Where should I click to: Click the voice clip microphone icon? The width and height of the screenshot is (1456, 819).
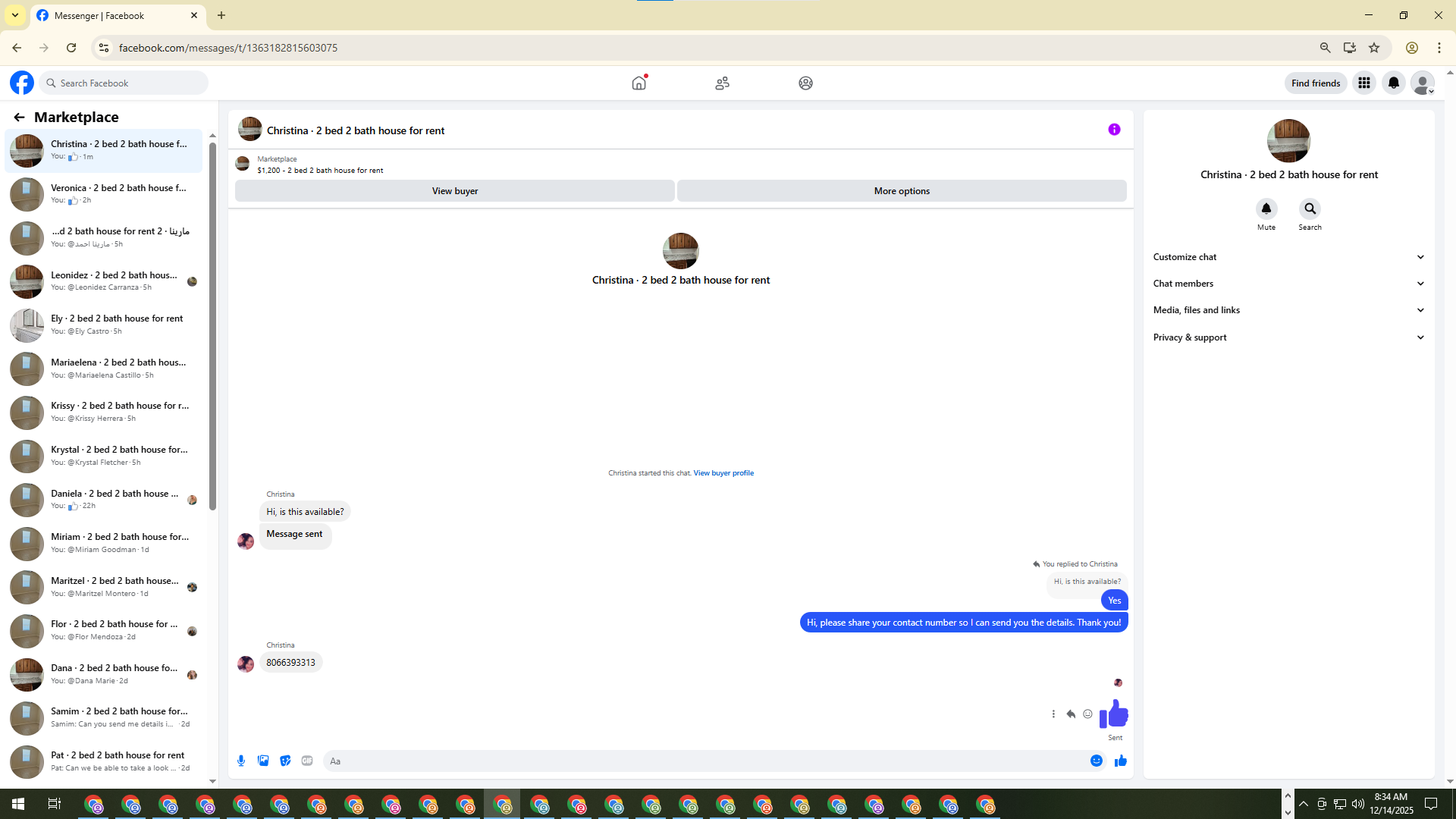(241, 761)
